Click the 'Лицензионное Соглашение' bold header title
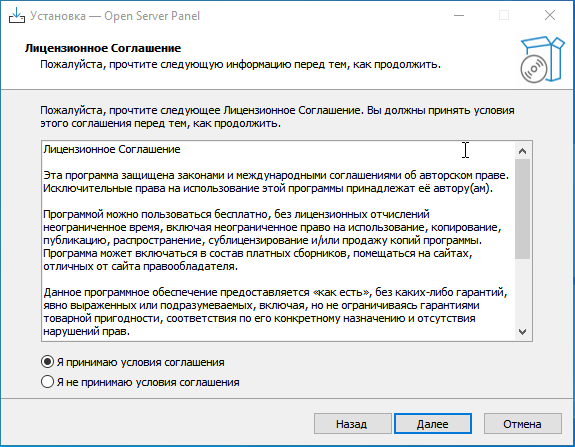 click(103, 48)
